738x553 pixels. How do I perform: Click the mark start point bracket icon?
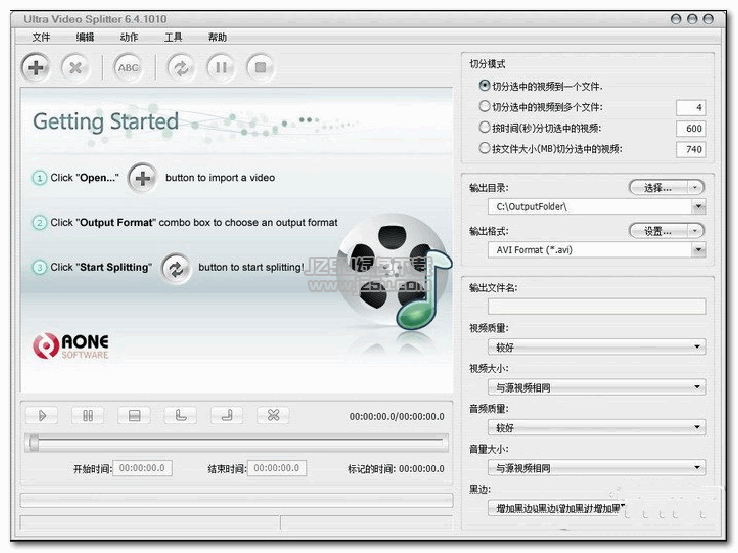pos(181,415)
